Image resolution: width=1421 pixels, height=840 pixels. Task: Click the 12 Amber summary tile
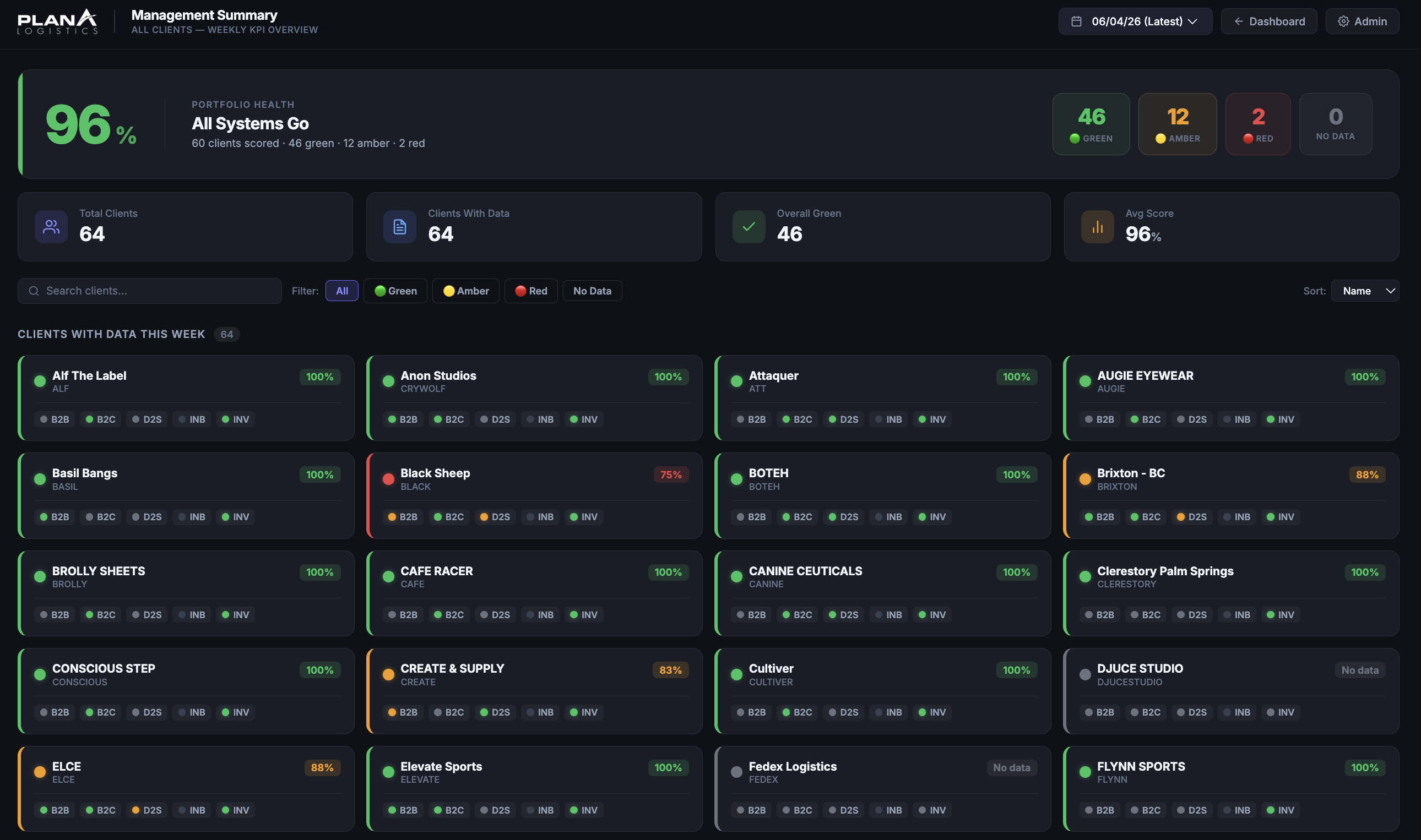click(x=1178, y=124)
